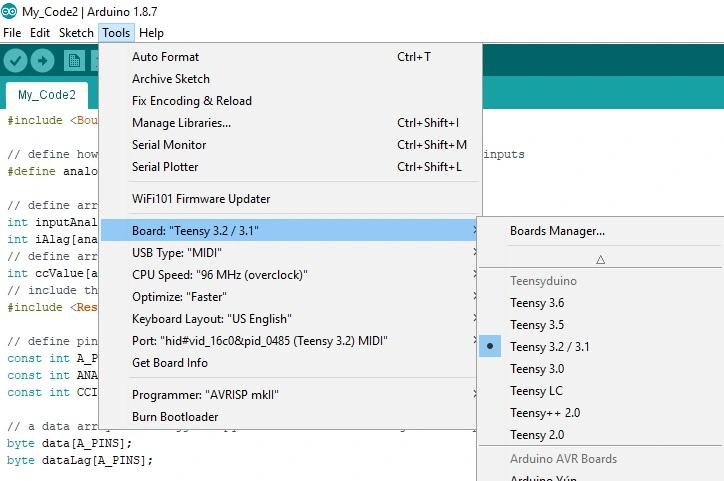Select Burn Bootloader entry
This screenshot has height=481, width=724.
175,417
